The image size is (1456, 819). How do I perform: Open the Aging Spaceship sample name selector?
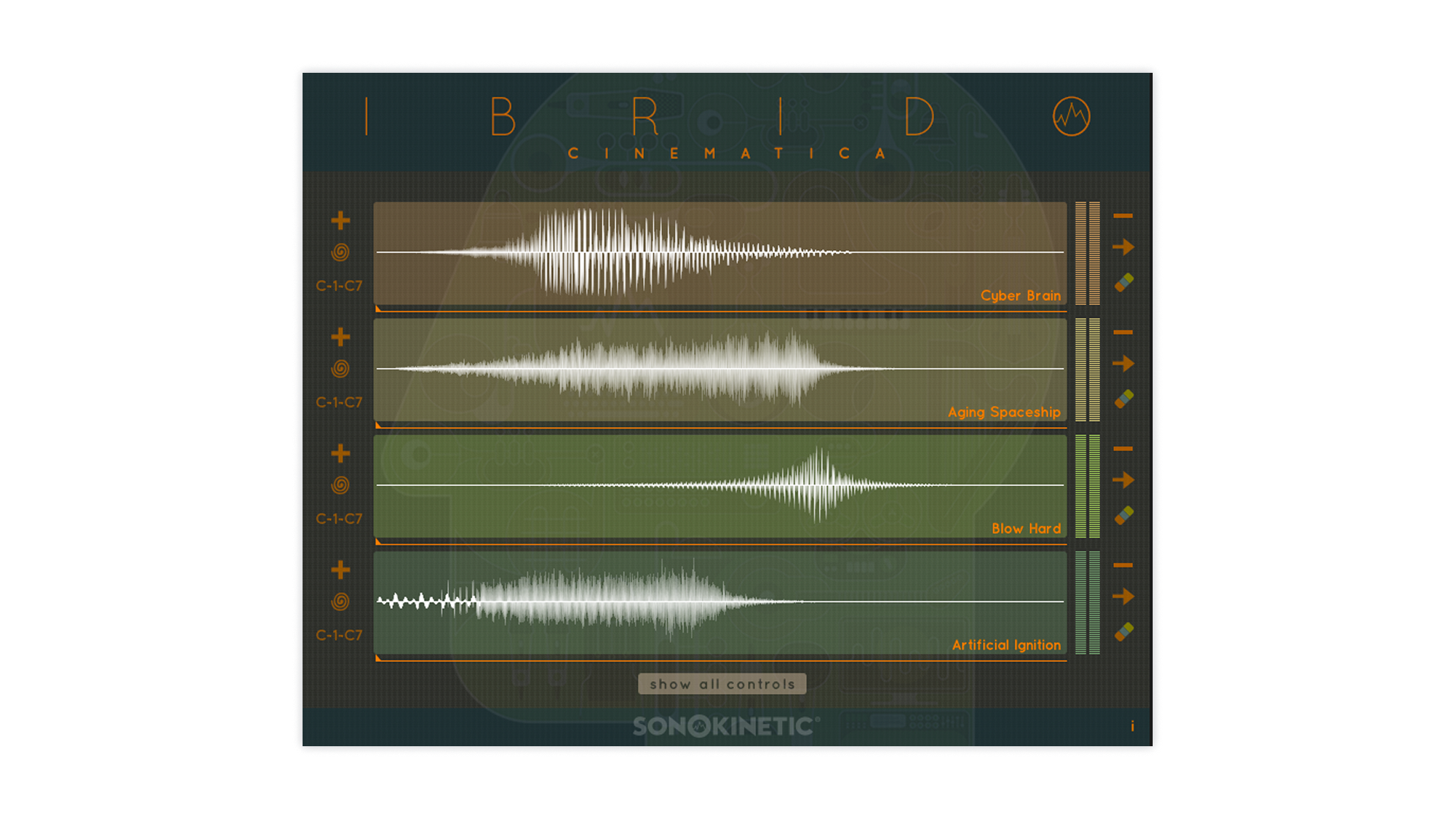point(1003,413)
